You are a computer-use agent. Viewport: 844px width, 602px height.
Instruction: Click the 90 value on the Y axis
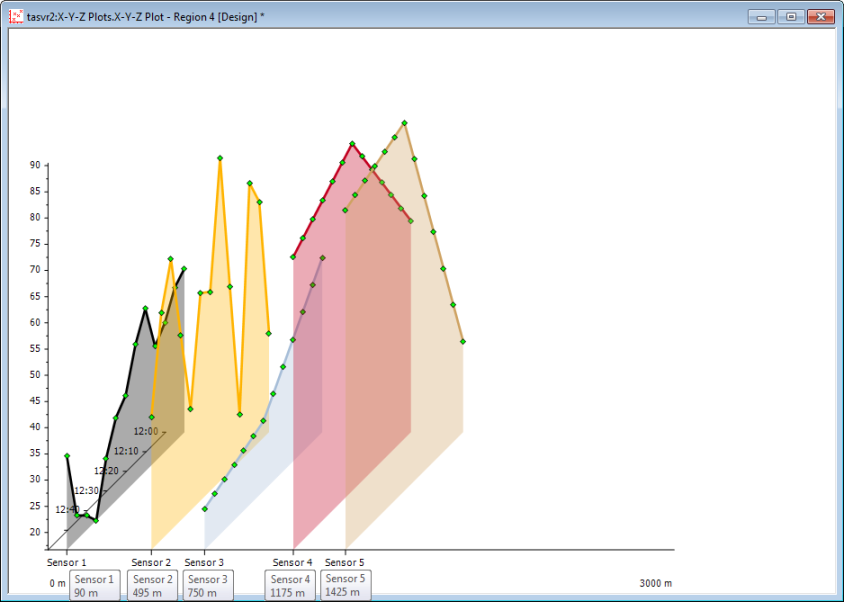pyautogui.click(x=34, y=165)
